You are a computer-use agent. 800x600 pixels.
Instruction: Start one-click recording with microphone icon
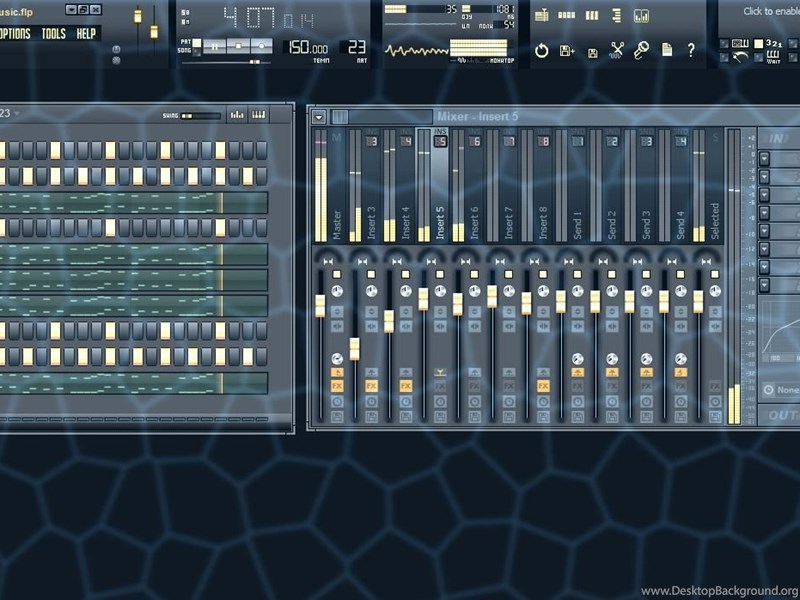point(641,50)
